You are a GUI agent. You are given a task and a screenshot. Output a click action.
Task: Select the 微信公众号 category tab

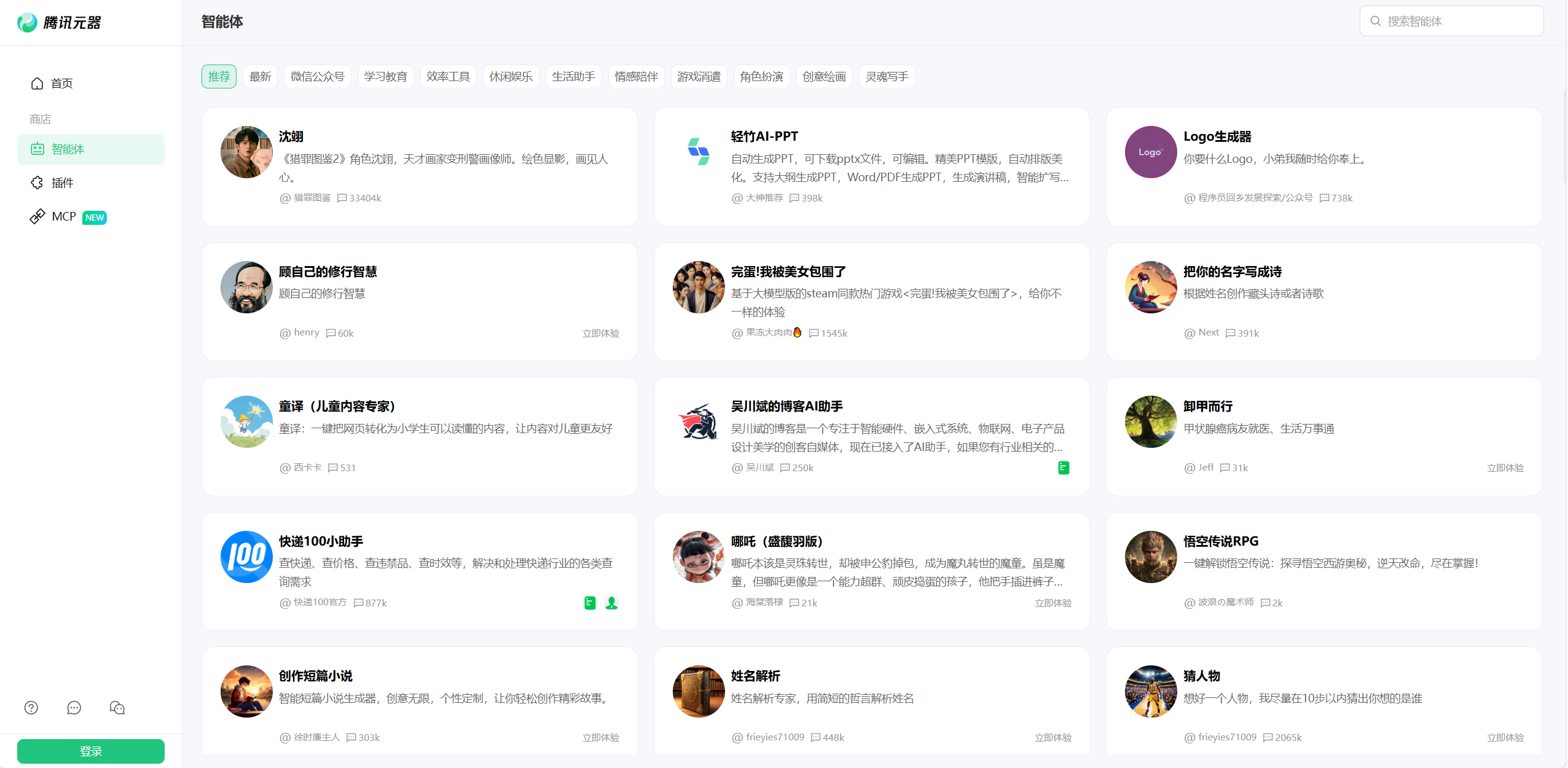coord(317,77)
